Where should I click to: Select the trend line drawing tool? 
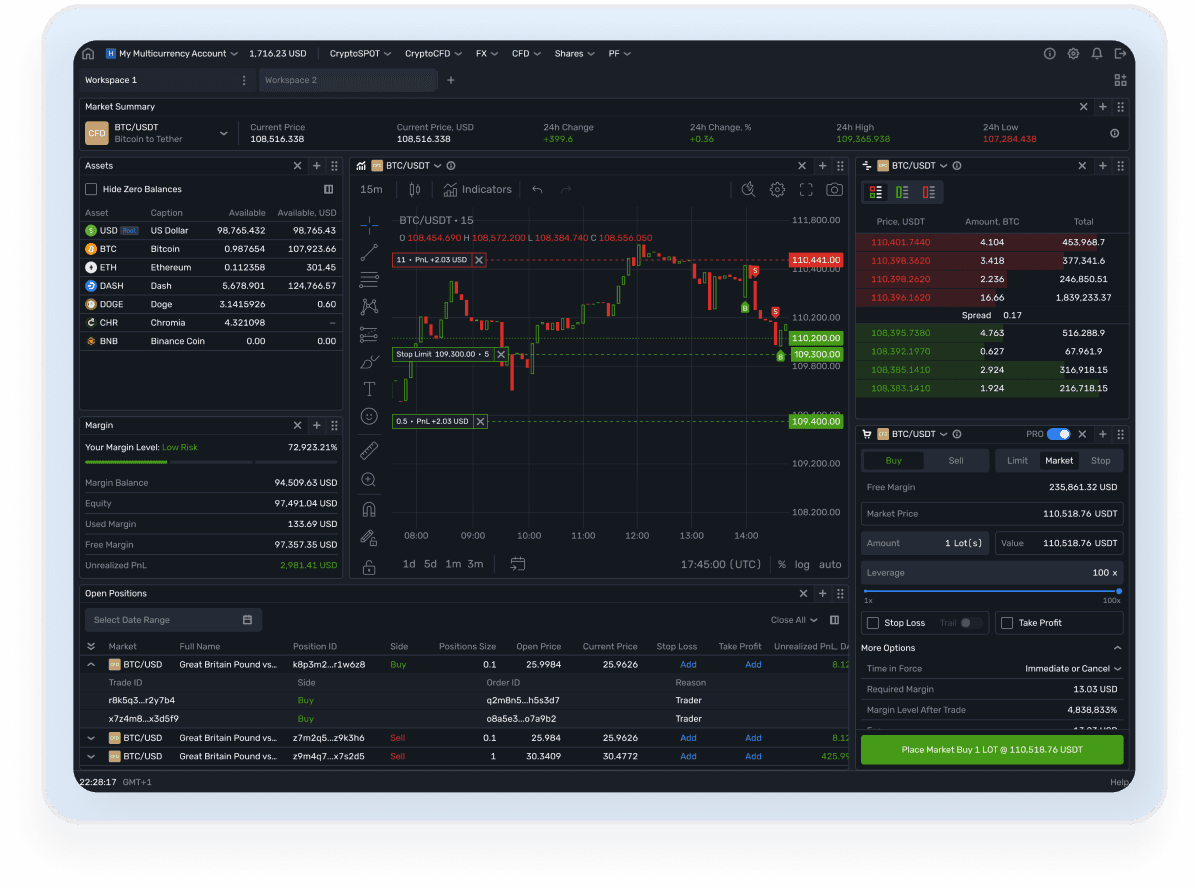[369, 252]
